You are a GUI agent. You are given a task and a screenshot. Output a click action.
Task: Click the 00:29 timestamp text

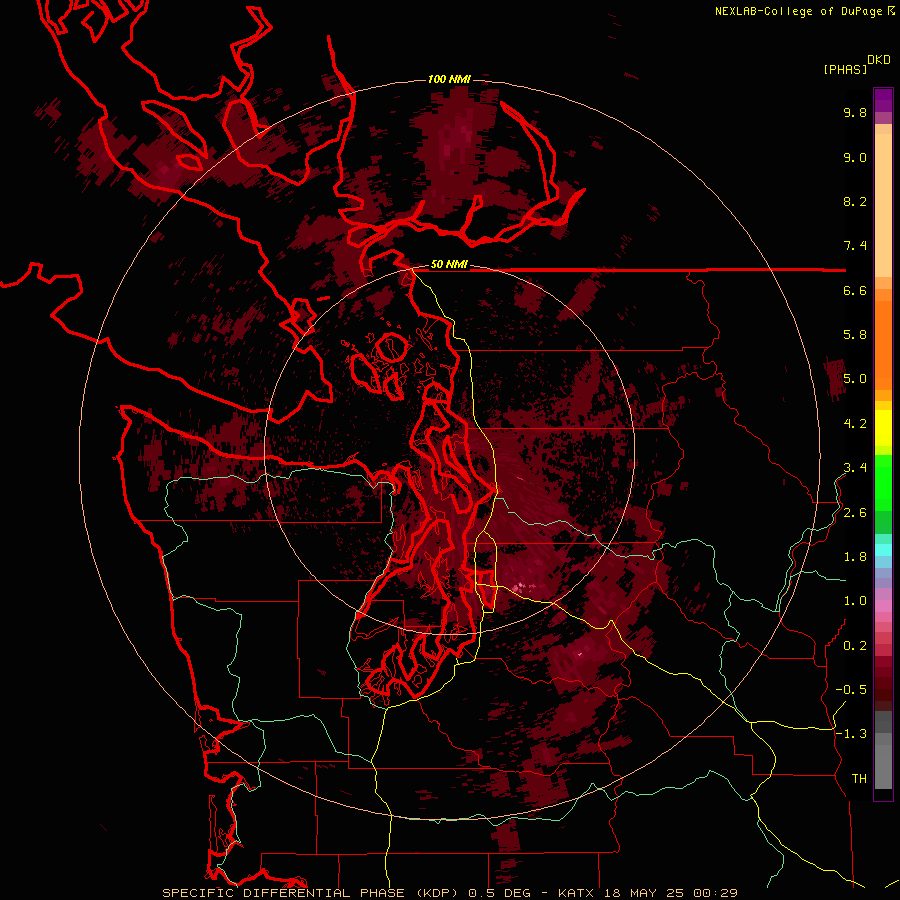(x=715, y=893)
